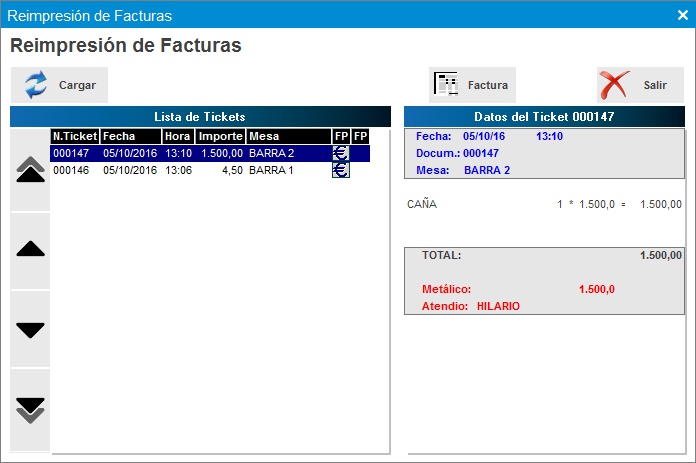The width and height of the screenshot is (696, 463).
Task: Click the Metálico payment label
Action: (x=446, y=289)
